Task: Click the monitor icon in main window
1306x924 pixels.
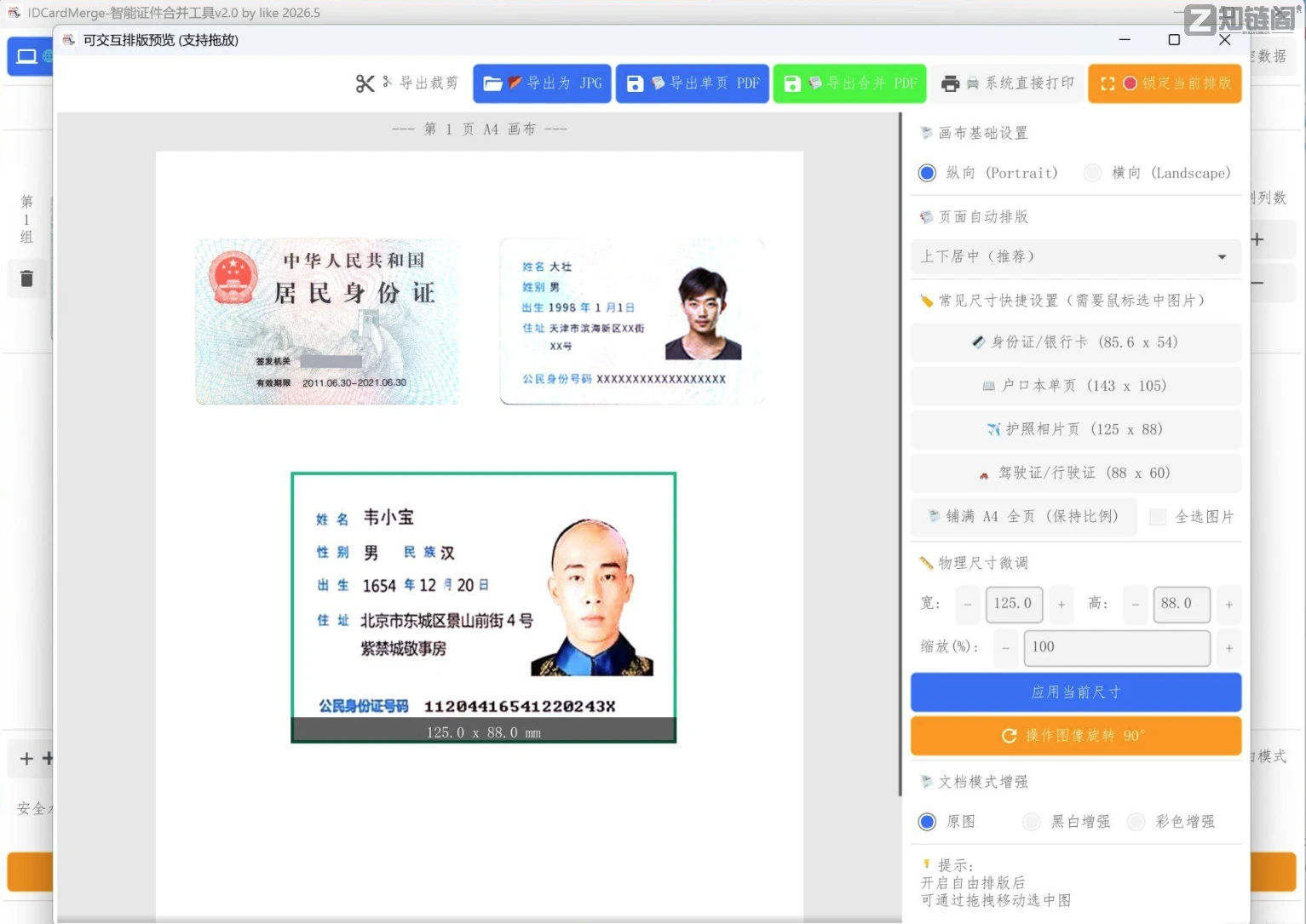Action: (x=26, y=56)
